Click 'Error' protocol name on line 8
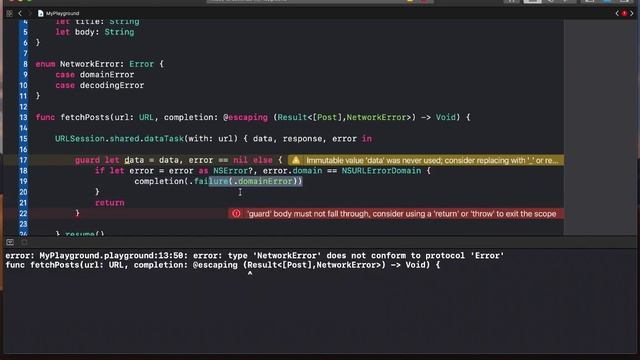The width and height of the screenshot is (640, 360). pyautogui.click(x=141, y=64)
